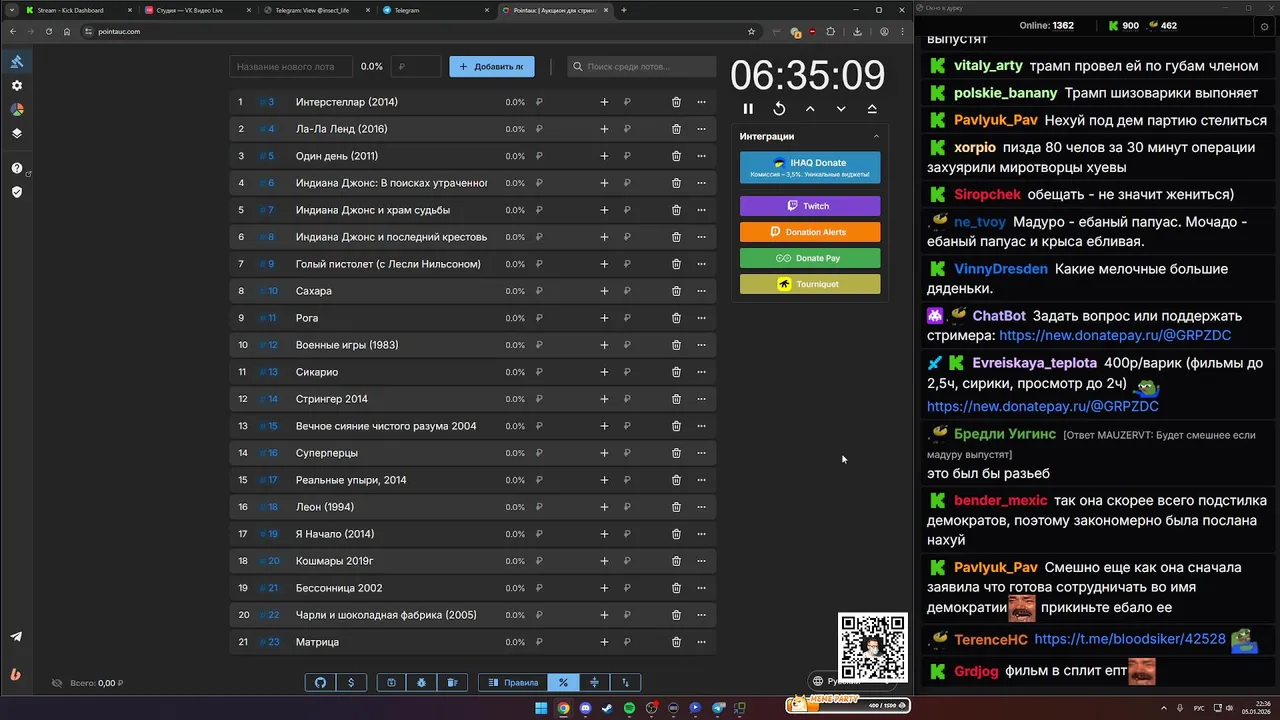This screenshot has height=720, width=1280.
Task: Add amount to Один день (2011) lot
Action: coord(604,156)
